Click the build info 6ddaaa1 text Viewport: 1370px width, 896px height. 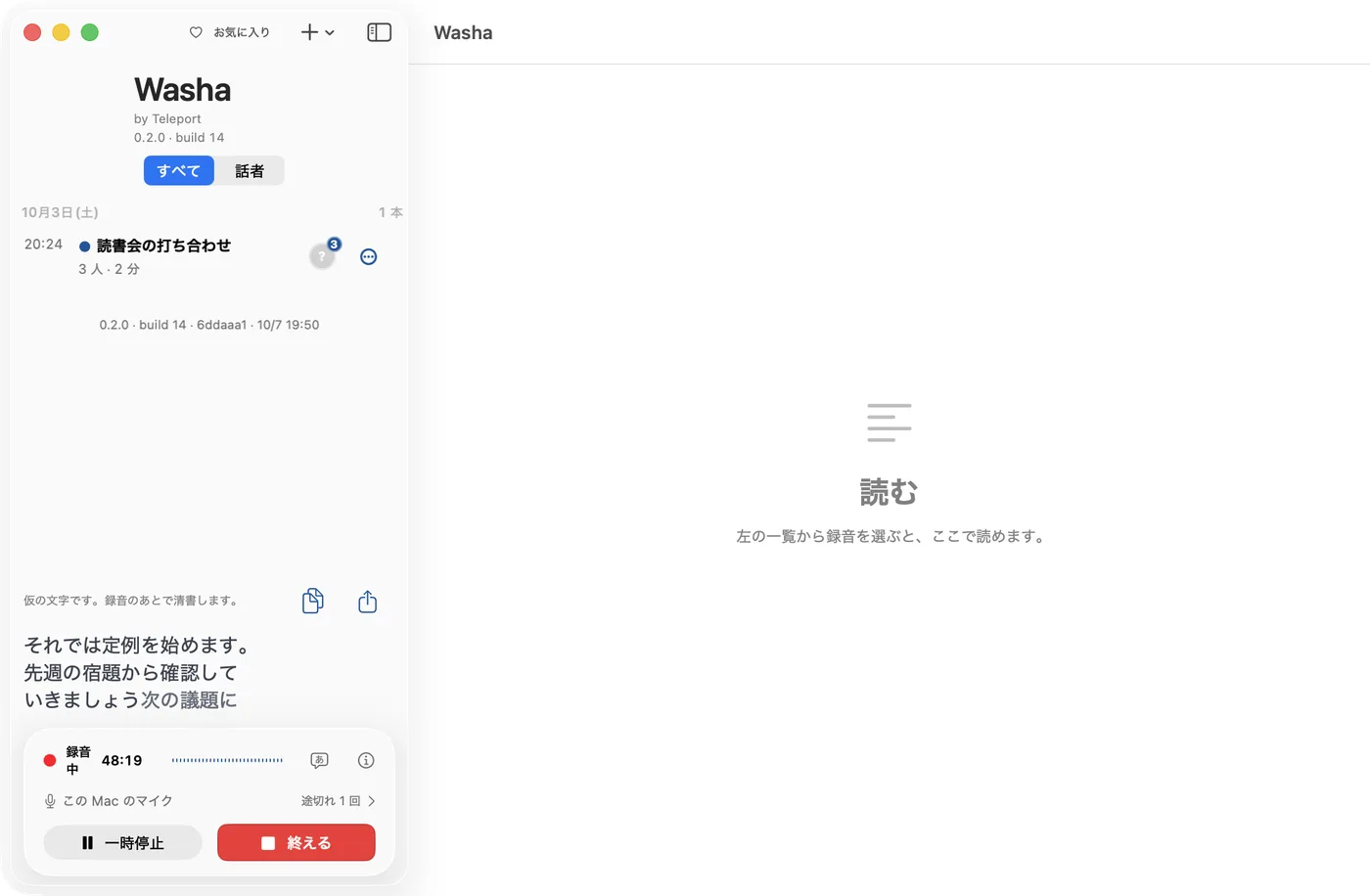(x=209, y=325)
